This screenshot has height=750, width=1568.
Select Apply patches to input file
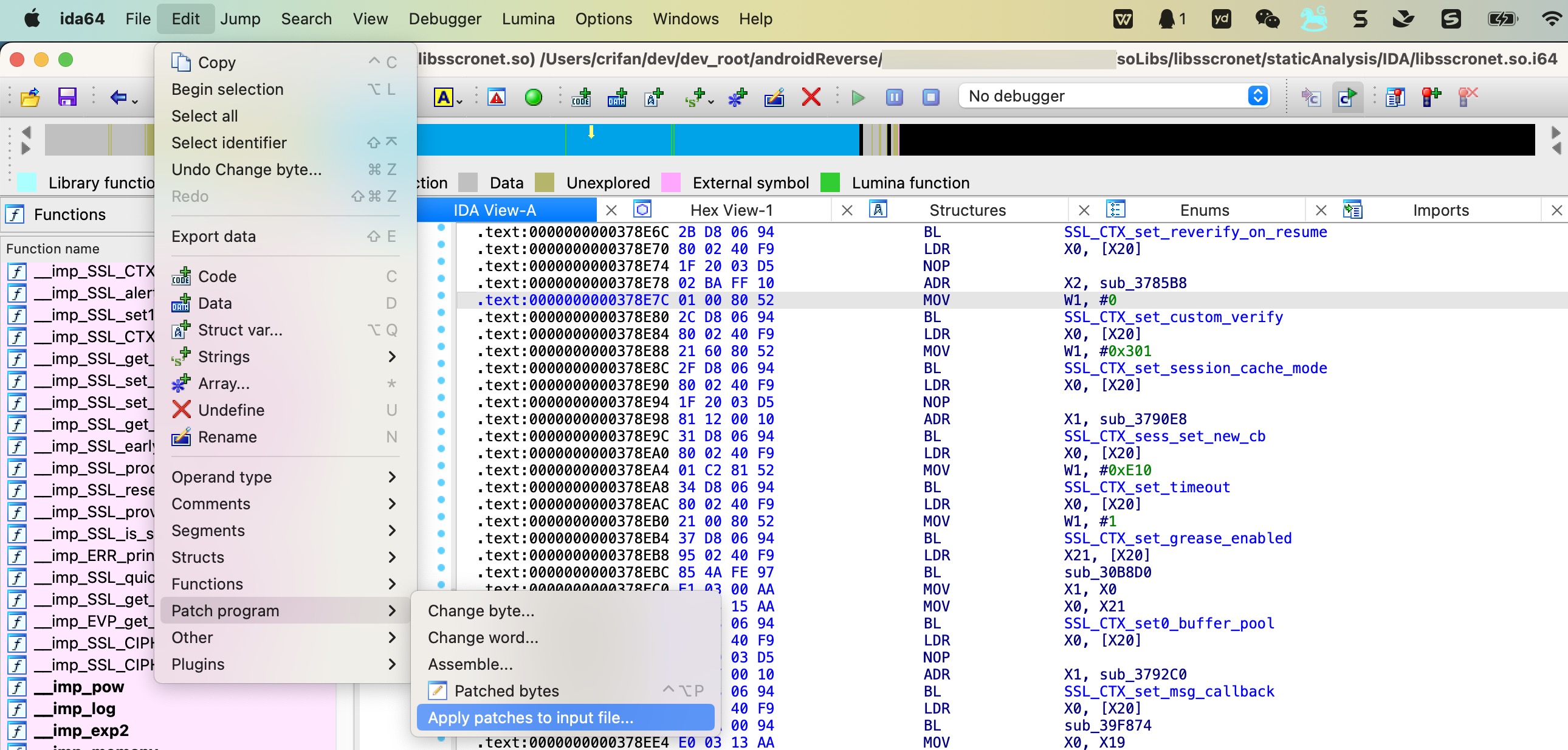(565, 718)
